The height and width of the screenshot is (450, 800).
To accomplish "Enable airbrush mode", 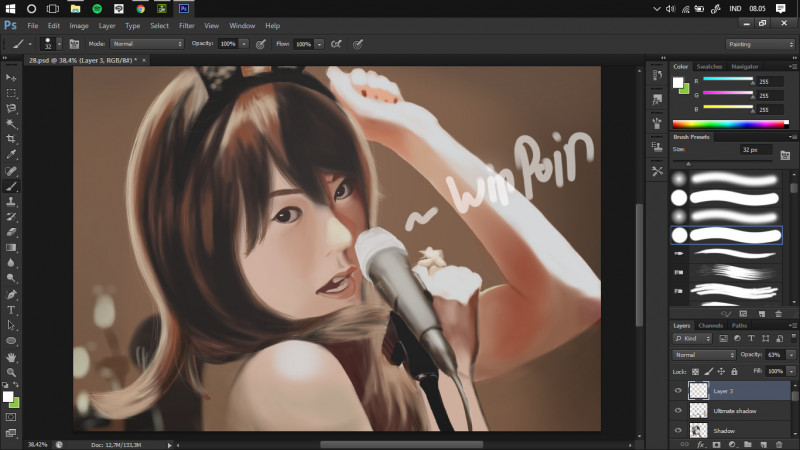I will [336, 44].
